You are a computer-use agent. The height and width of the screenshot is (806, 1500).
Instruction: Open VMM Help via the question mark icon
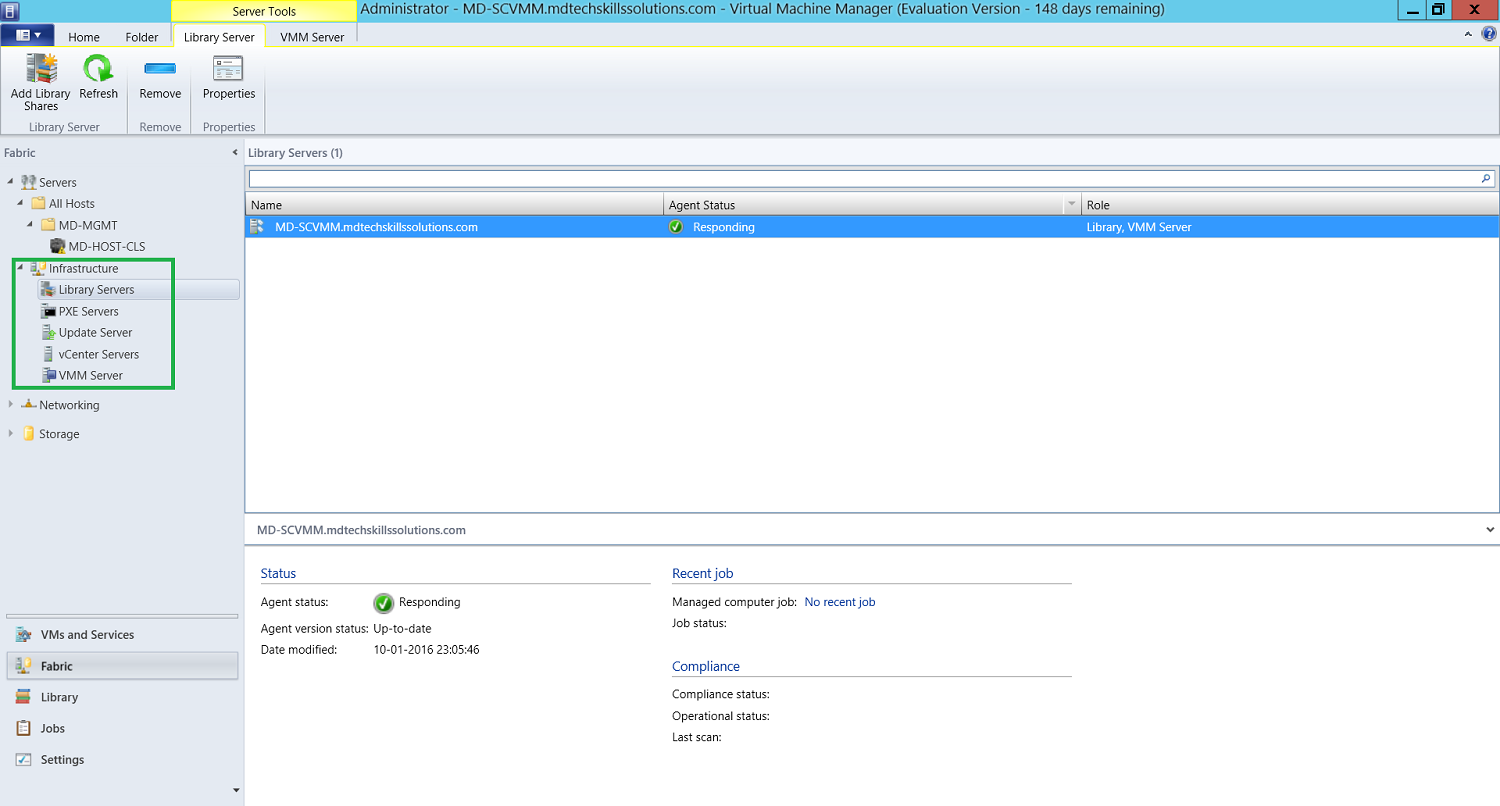point(1489,33)
